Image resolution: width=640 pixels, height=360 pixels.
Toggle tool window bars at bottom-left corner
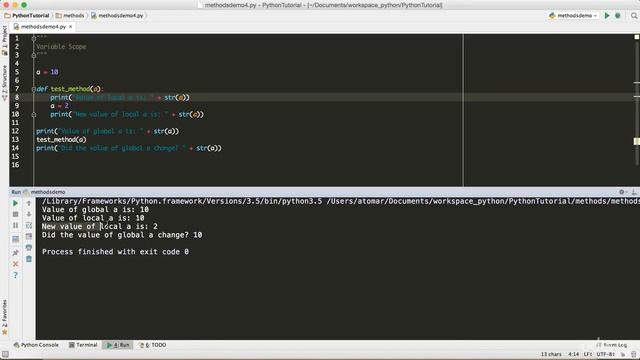5,354
